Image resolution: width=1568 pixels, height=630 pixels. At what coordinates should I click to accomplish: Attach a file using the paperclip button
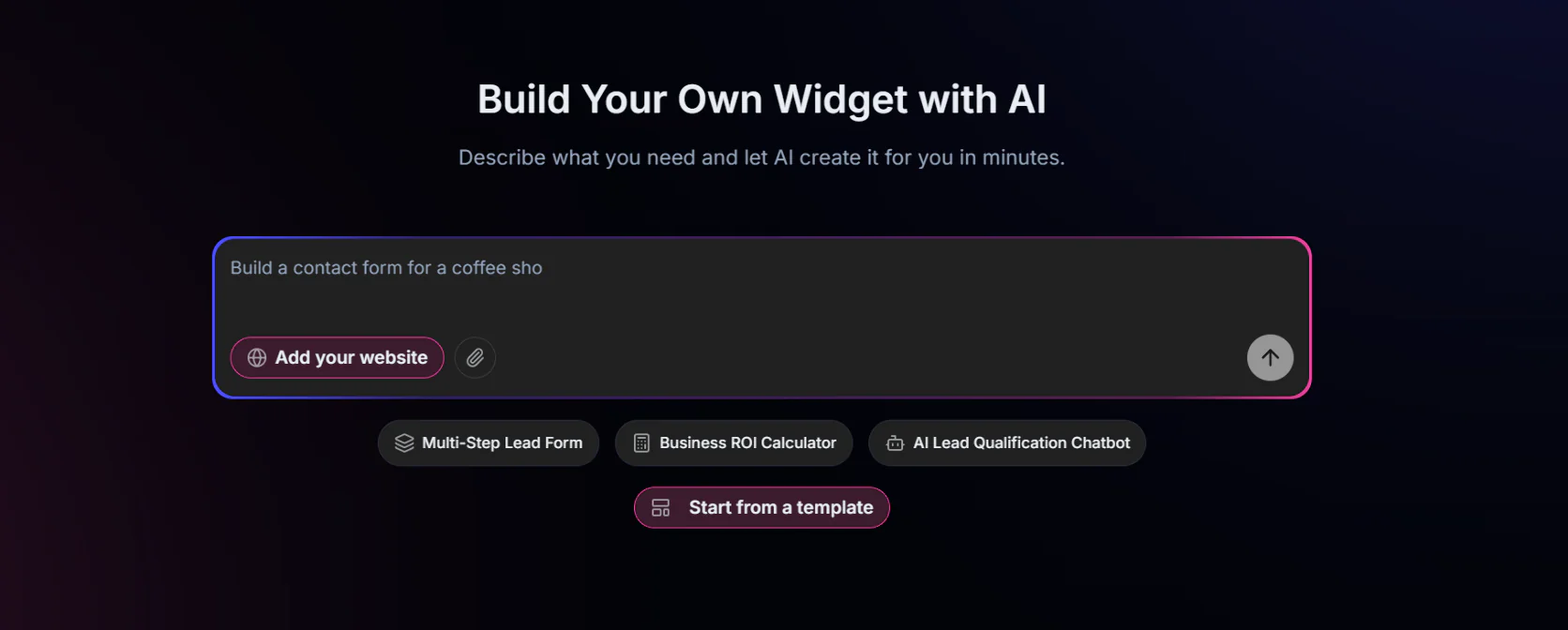tap(475, 357)
